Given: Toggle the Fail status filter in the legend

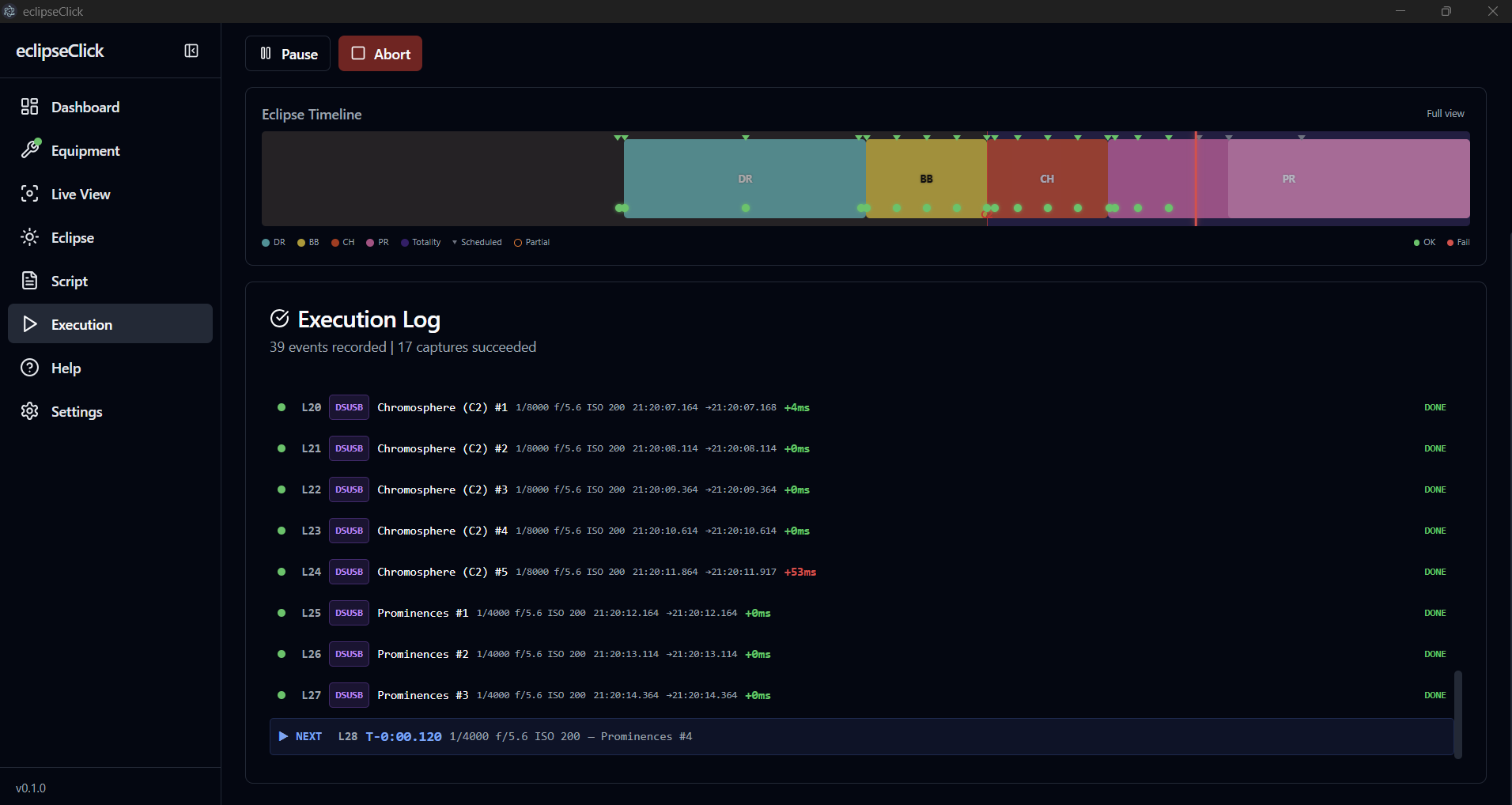Looking at the screenshot, I should coord(1458,242).
